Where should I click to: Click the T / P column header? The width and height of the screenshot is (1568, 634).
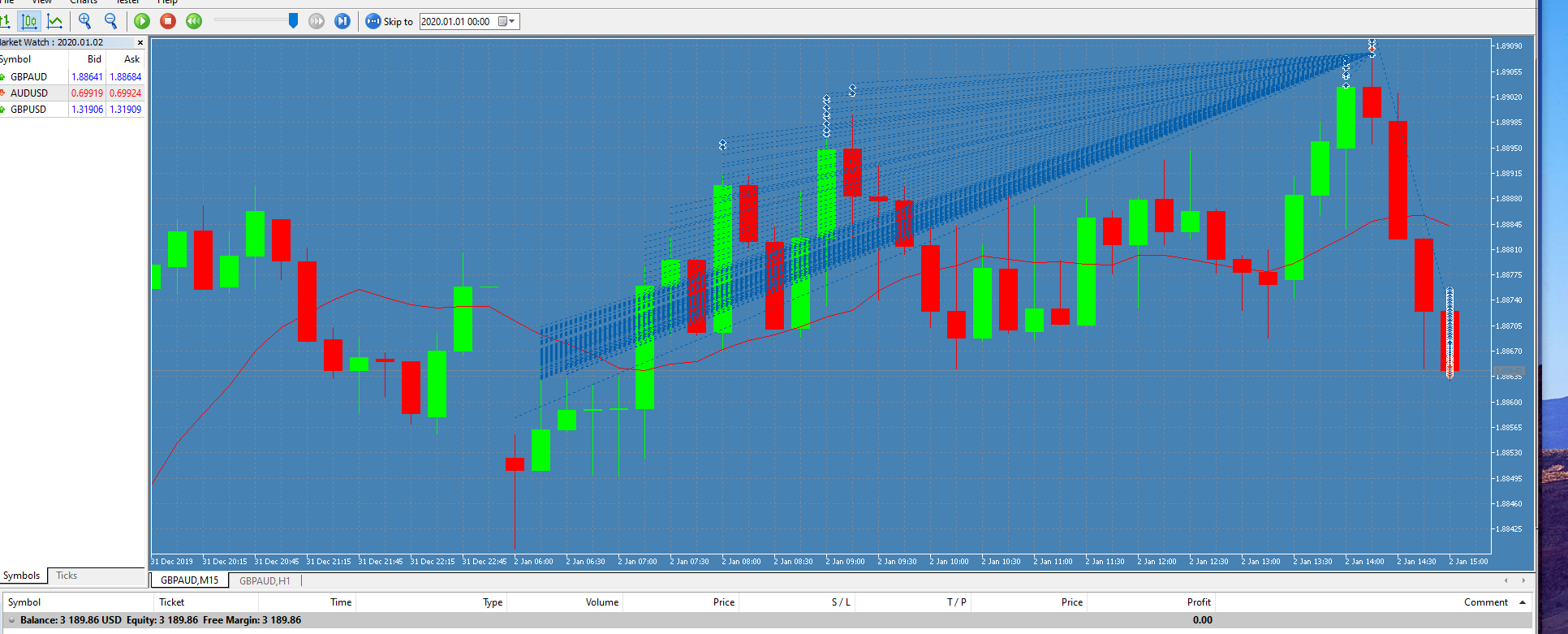(x=912, y=602)
